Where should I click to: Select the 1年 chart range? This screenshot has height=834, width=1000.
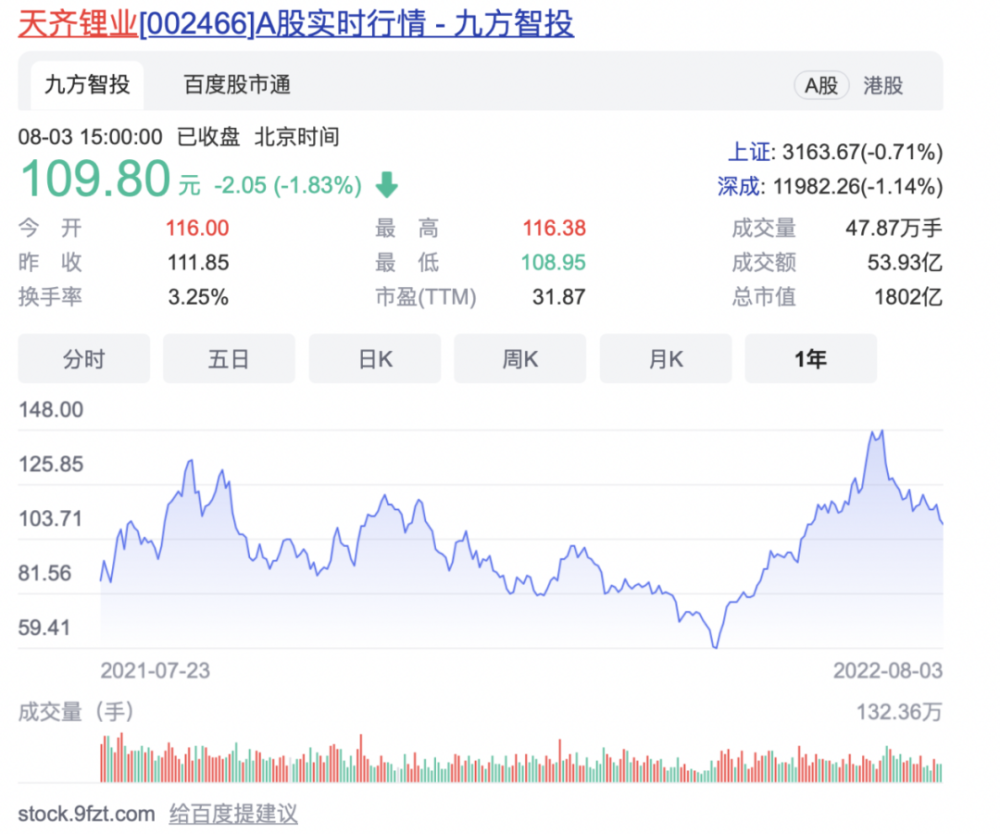point(811,359)
